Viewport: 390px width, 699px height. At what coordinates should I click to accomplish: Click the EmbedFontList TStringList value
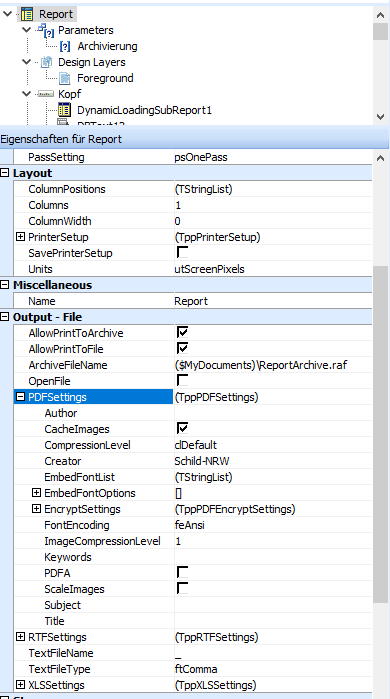pyautogui.click(x=203, y=477)
